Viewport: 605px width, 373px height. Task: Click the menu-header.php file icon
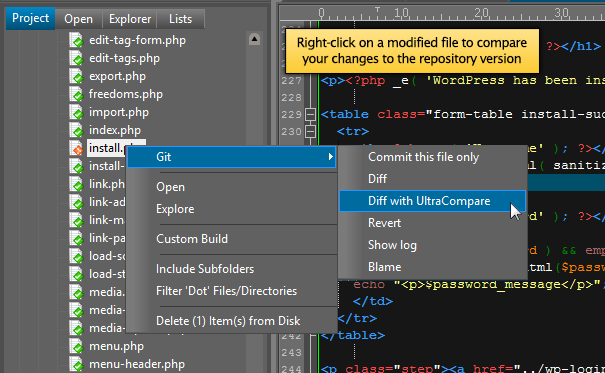pos(76,364)
